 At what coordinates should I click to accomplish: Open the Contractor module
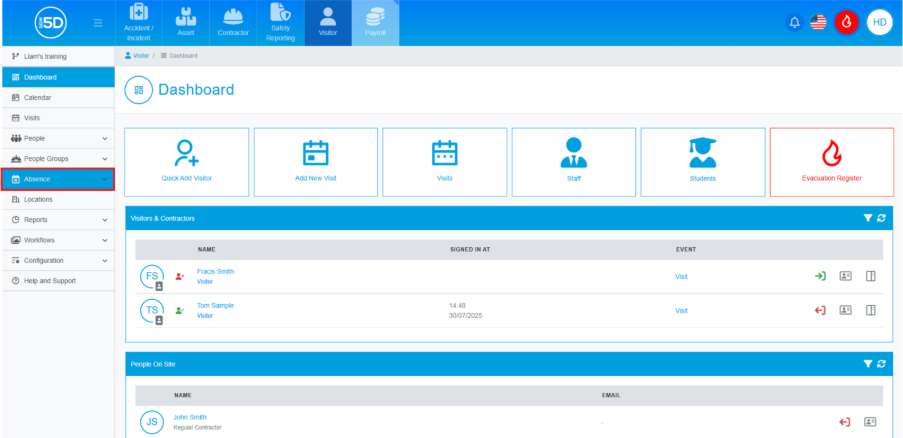(233, 23)
